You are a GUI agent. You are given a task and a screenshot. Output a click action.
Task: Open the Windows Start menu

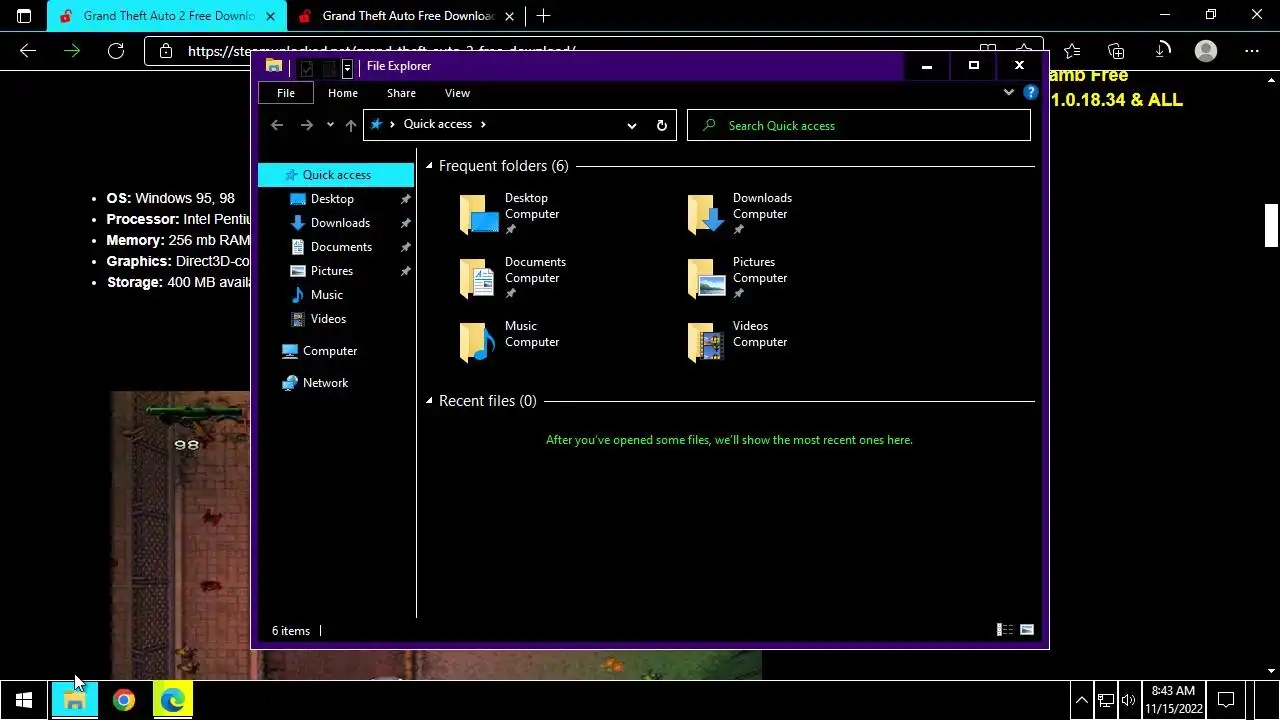[24, 700]
